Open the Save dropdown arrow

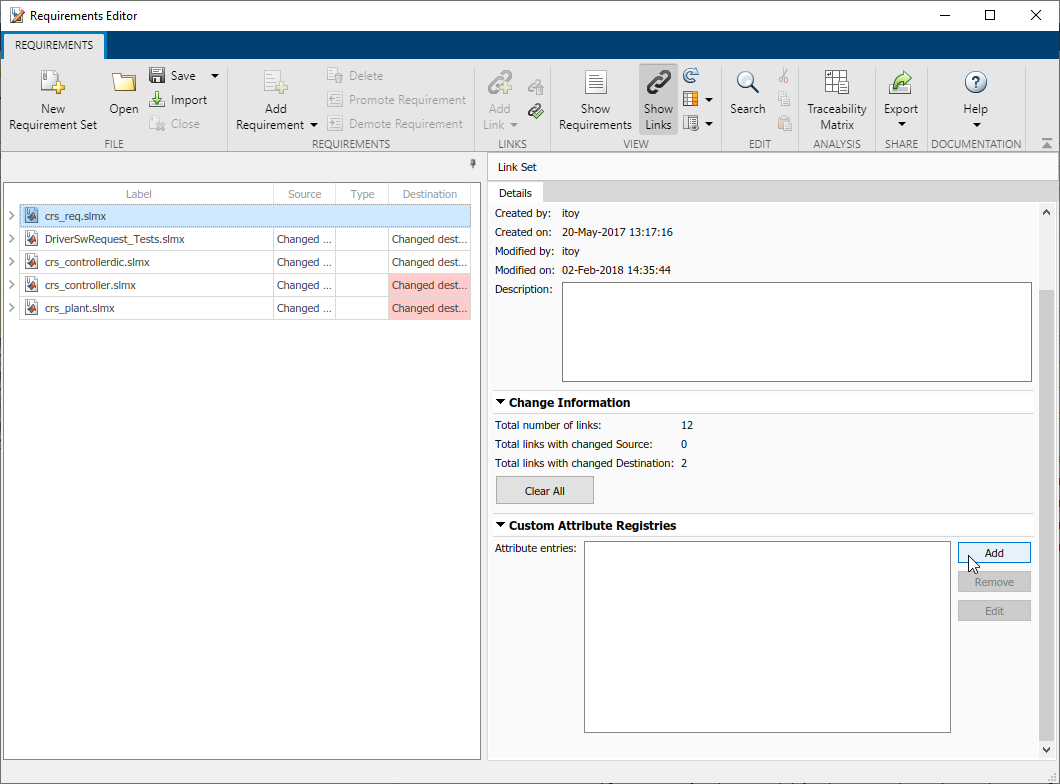[214, 75]
